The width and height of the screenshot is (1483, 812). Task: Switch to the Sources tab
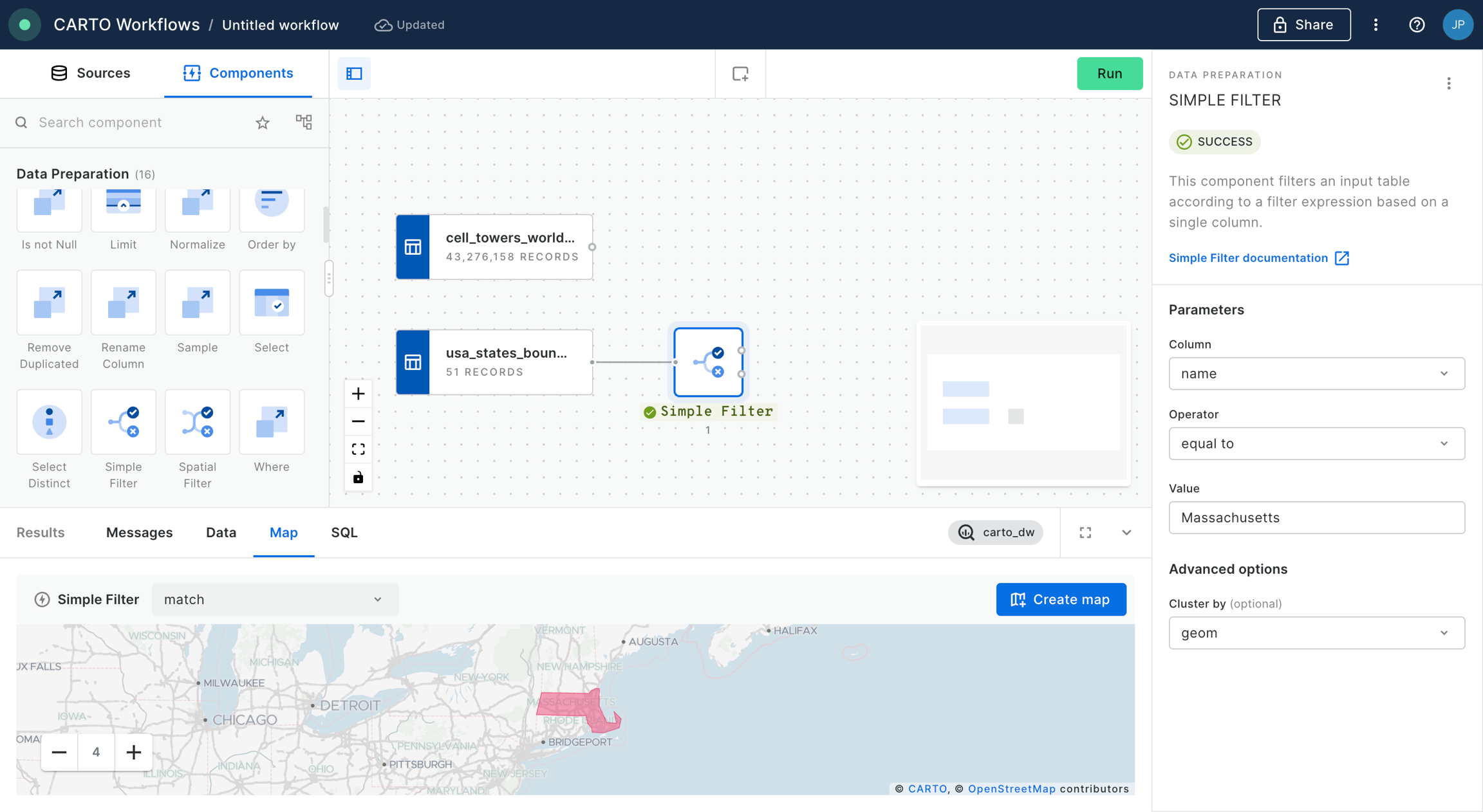click(91, 73)
